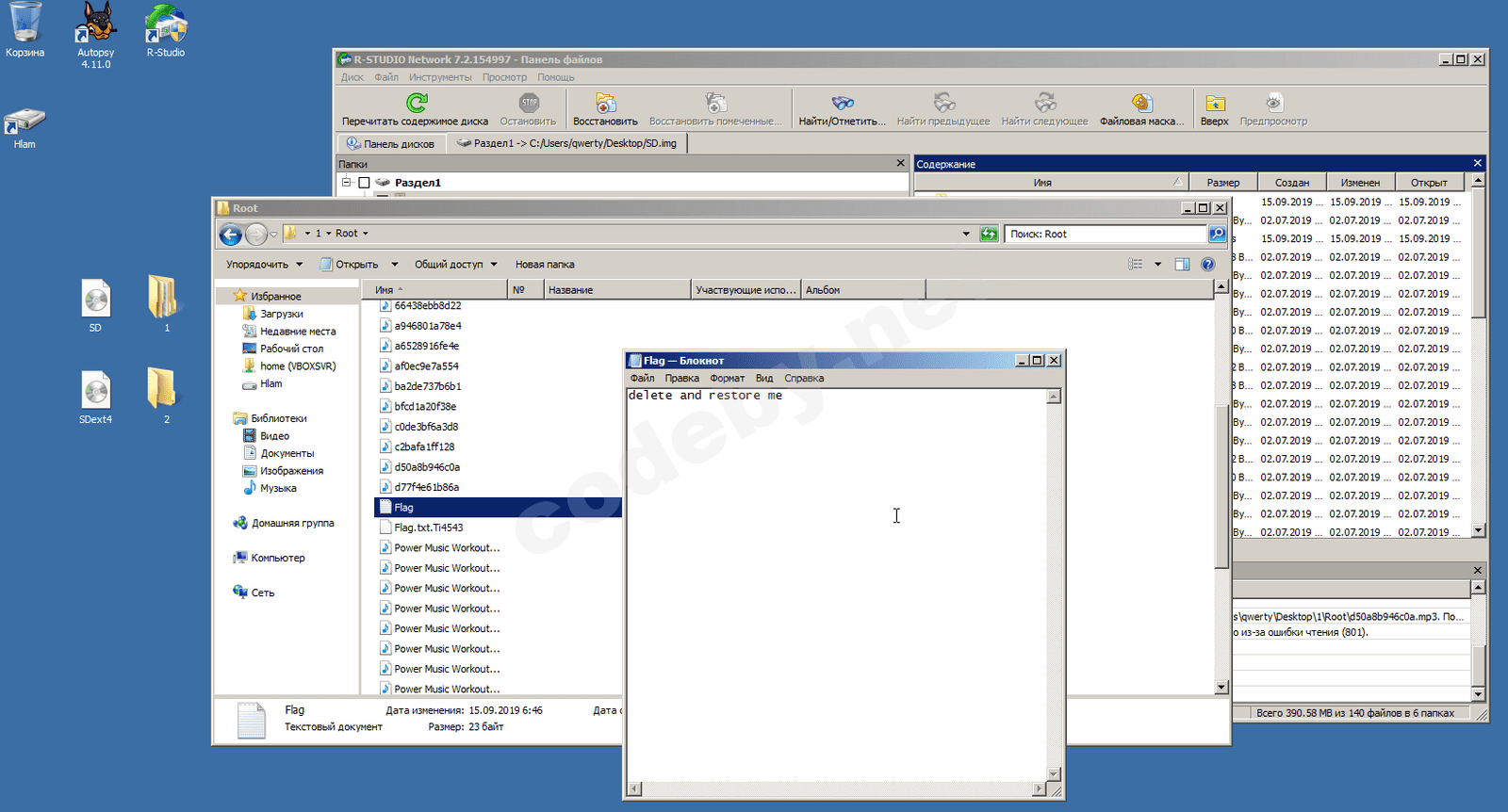This screenshot has width=1508, height=812.
Task: Open the SDext4 disk image icon
Action: click(x=95, y=391)
